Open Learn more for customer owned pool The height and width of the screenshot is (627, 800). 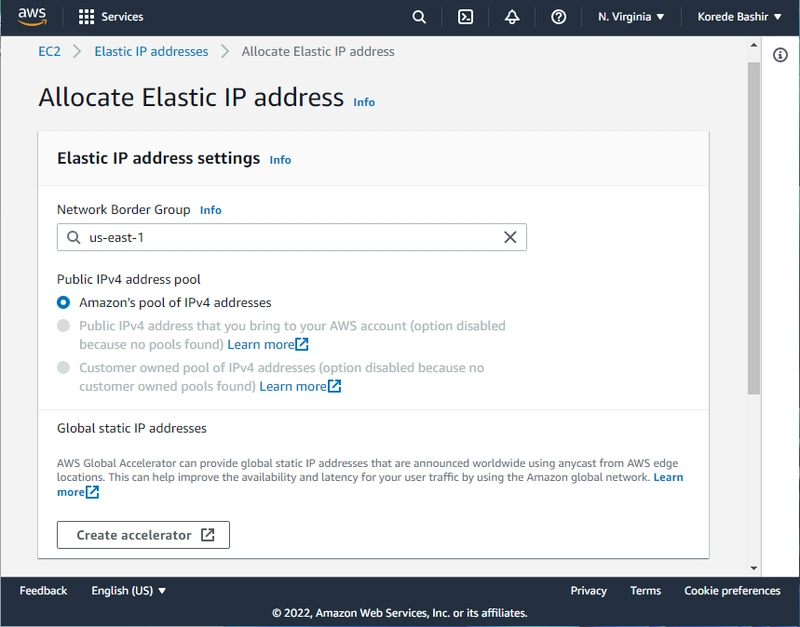tap(293, 386)
